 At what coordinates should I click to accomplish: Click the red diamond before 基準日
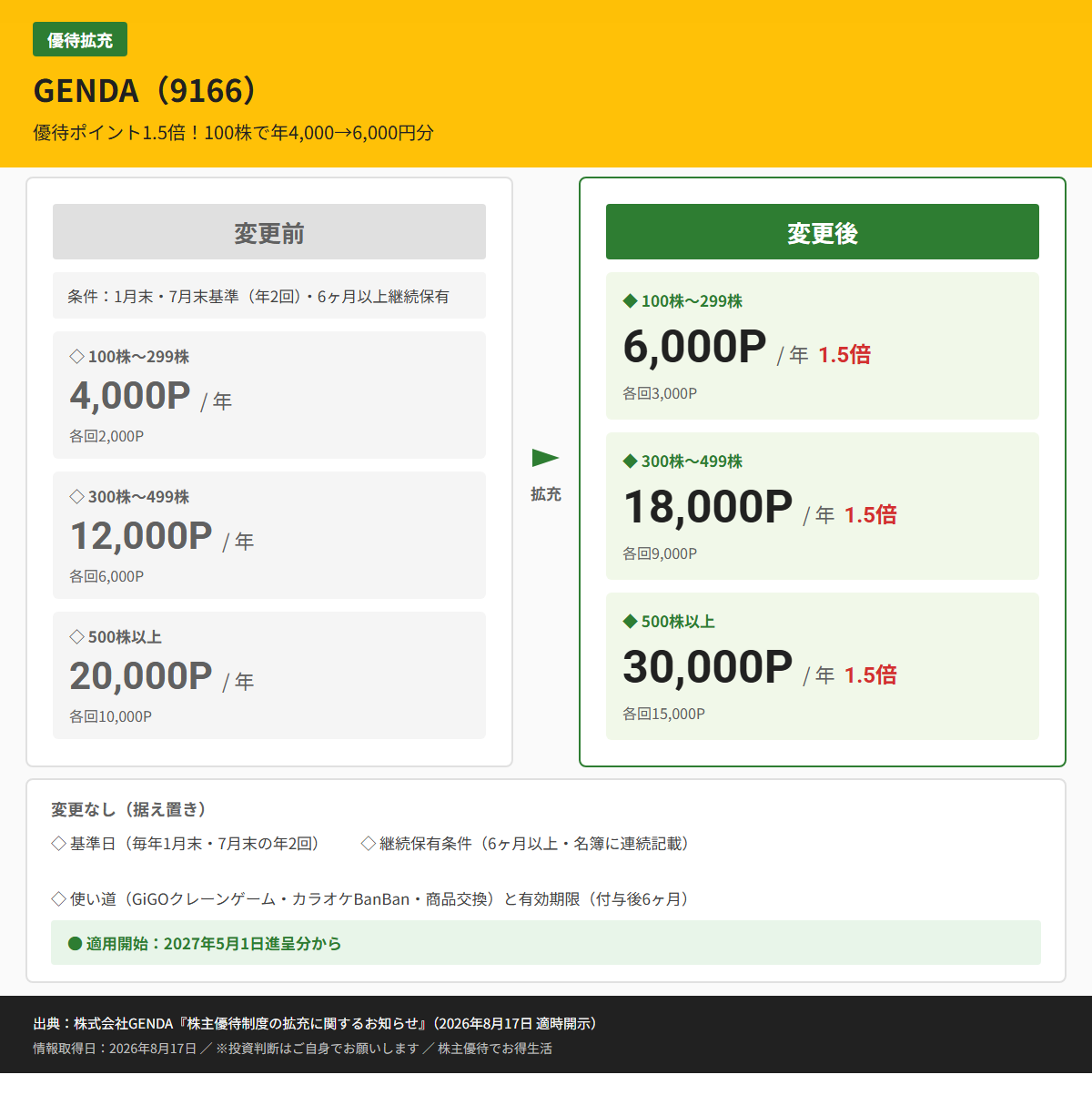(59, 844)
